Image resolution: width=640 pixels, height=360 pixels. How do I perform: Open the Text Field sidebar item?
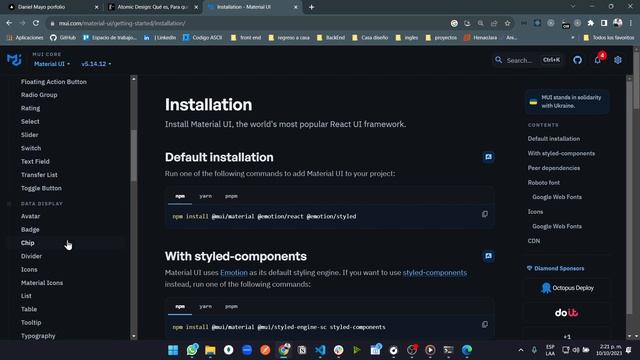[35, 162]
